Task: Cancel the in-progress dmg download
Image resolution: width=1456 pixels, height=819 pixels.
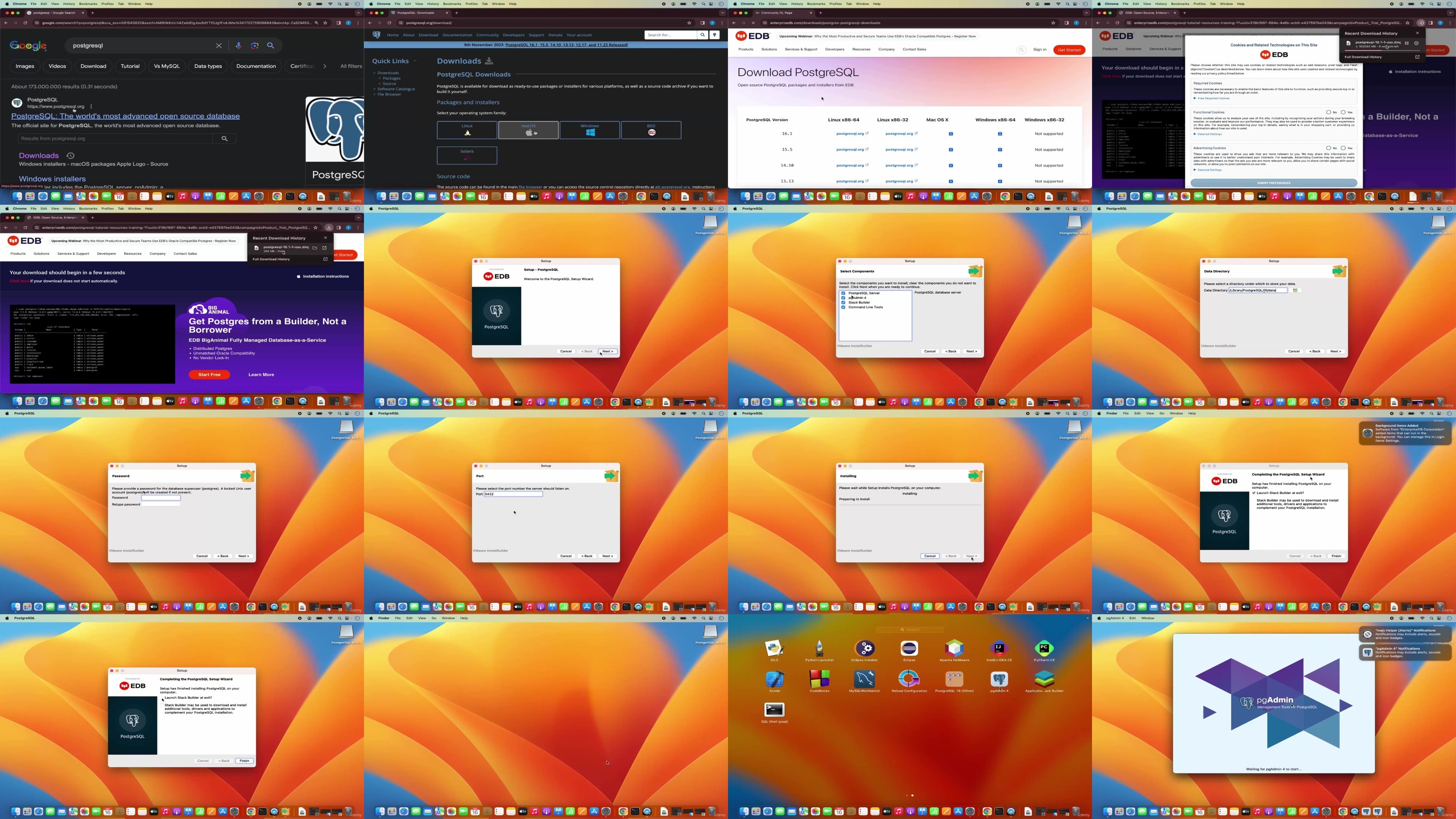Action: (x=1416, y=43)
